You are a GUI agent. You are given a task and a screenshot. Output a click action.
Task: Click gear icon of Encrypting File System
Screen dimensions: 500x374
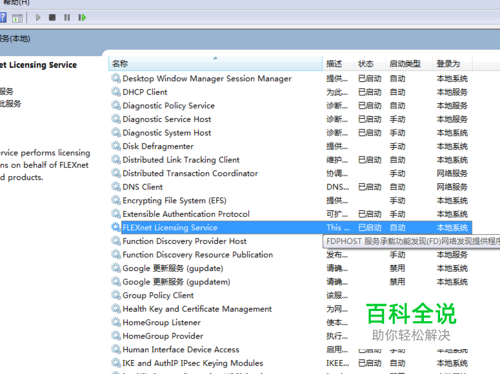116,200
